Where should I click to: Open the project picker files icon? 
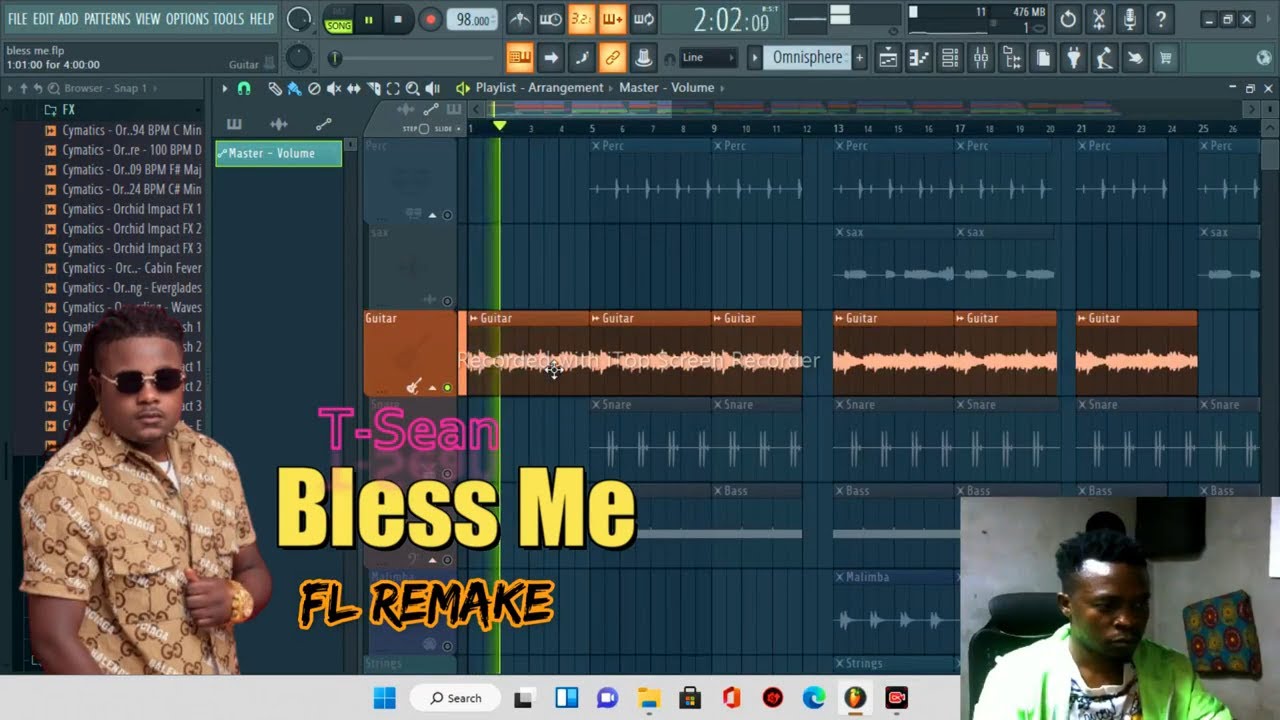click(1043, 59)
